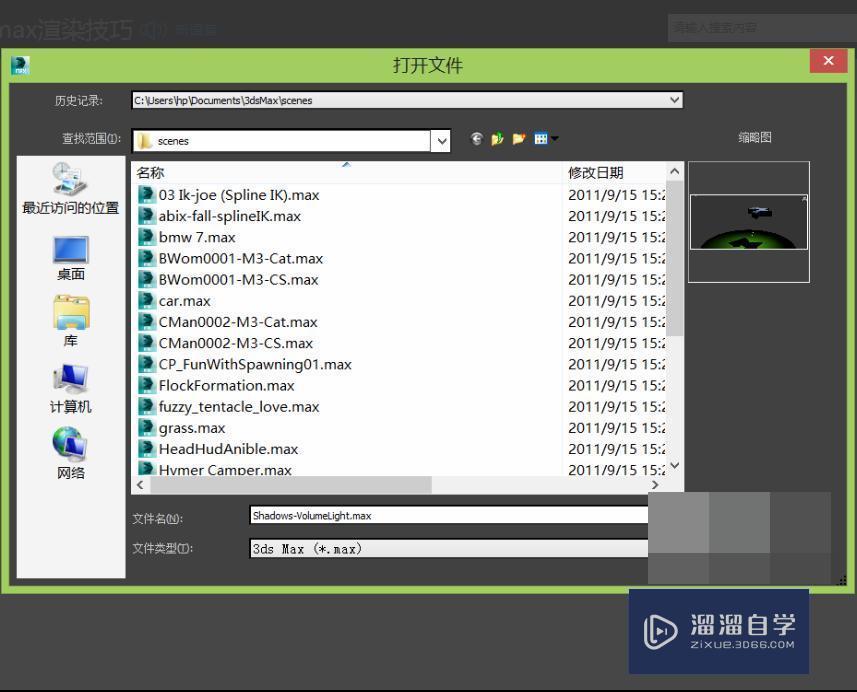
Task: Click the icon of FlockFormation.max
Action: pyautogui.click(x=146, y=385)
